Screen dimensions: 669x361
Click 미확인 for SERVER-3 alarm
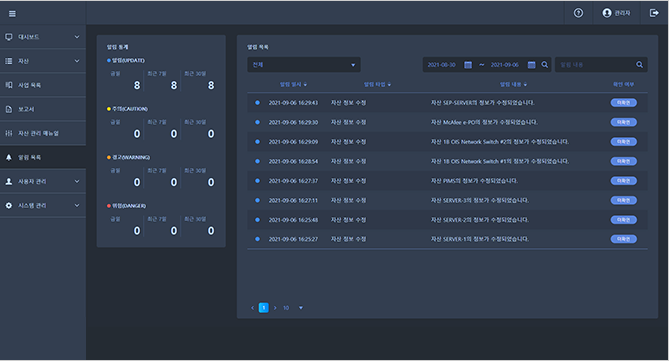click(x=624, y=200)
